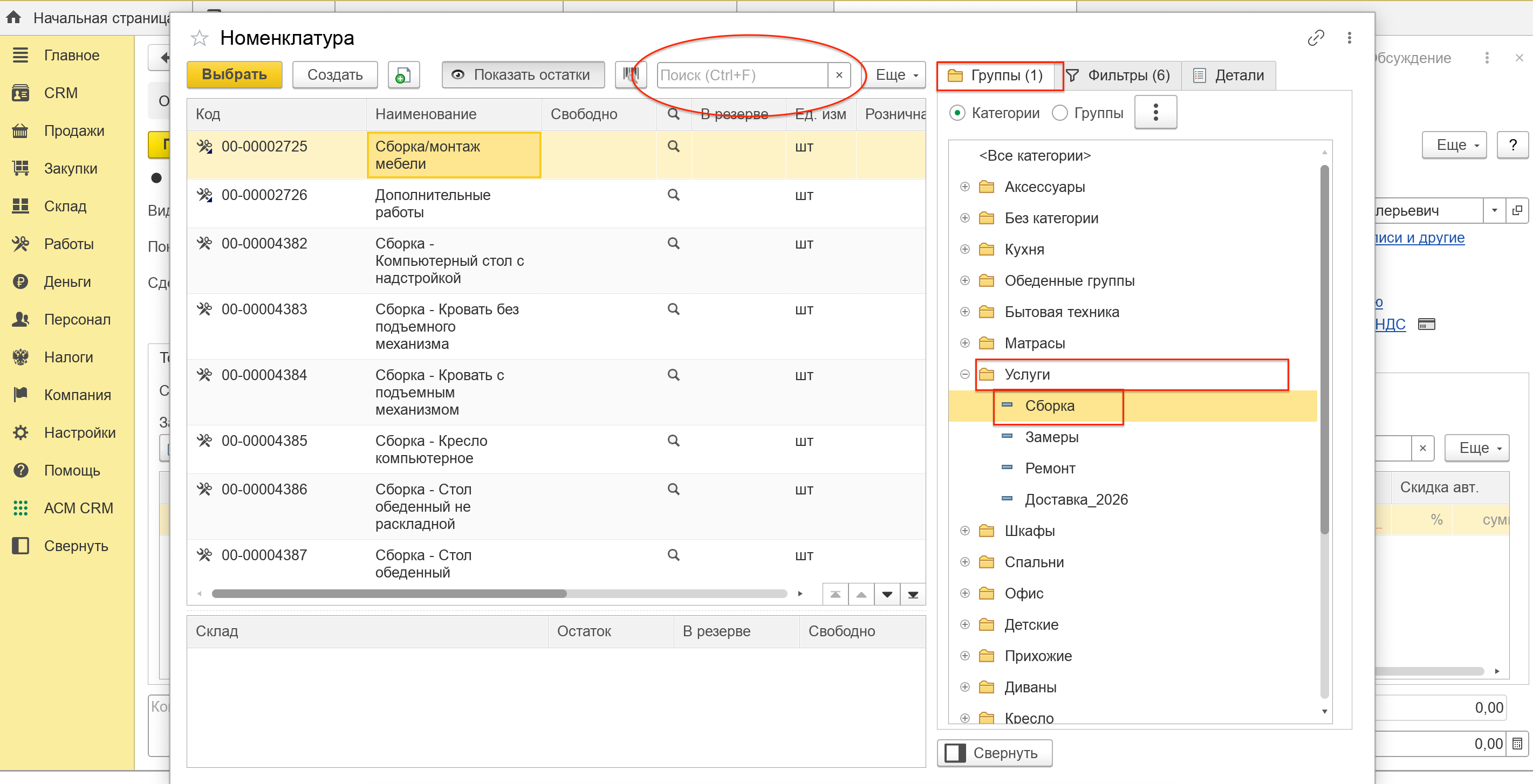The height and width of the screenshot is (784, 1533).
Task: Click the get link icon in header
Action: click(x=1315, y=38)
